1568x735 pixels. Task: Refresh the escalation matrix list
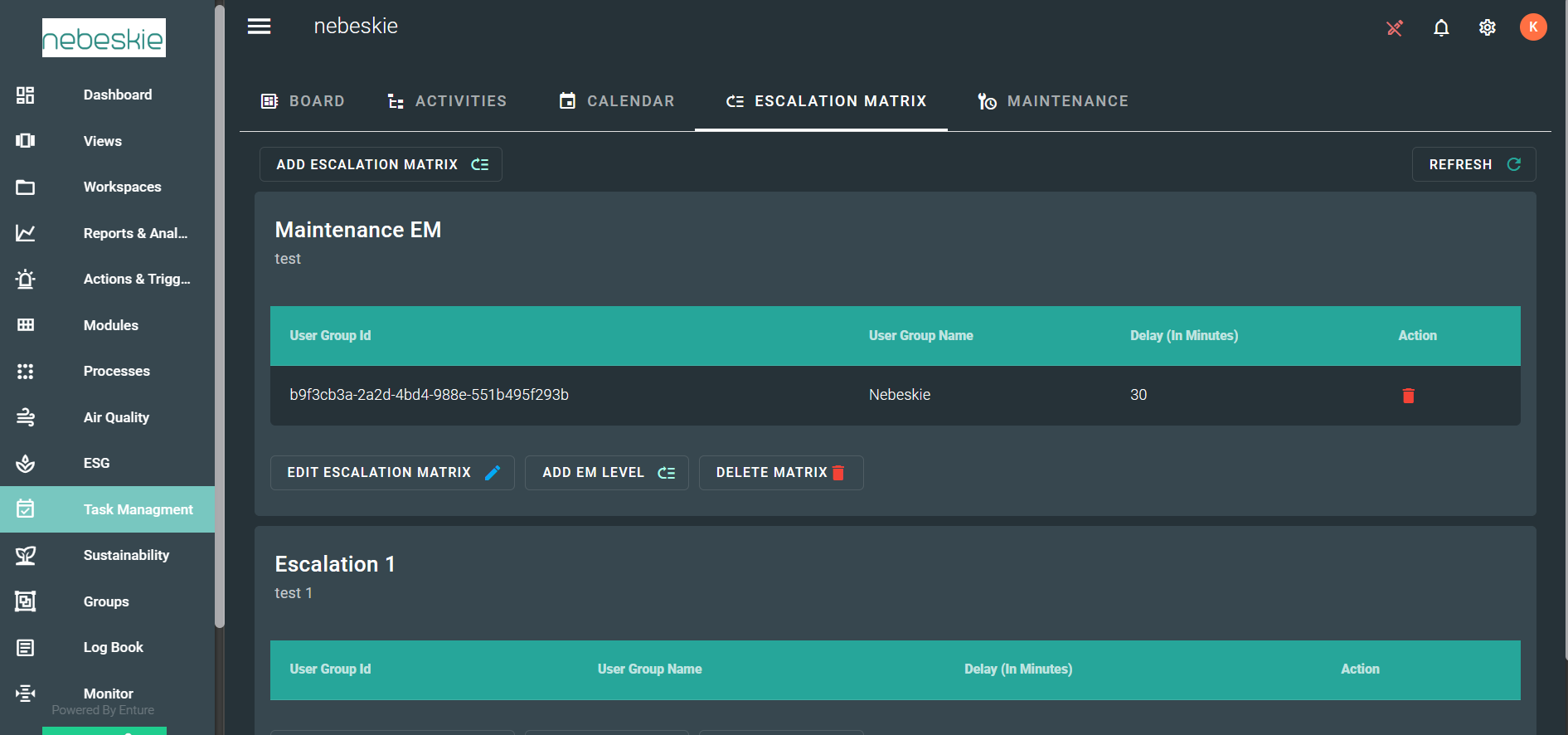click(x=1473, y=164)
